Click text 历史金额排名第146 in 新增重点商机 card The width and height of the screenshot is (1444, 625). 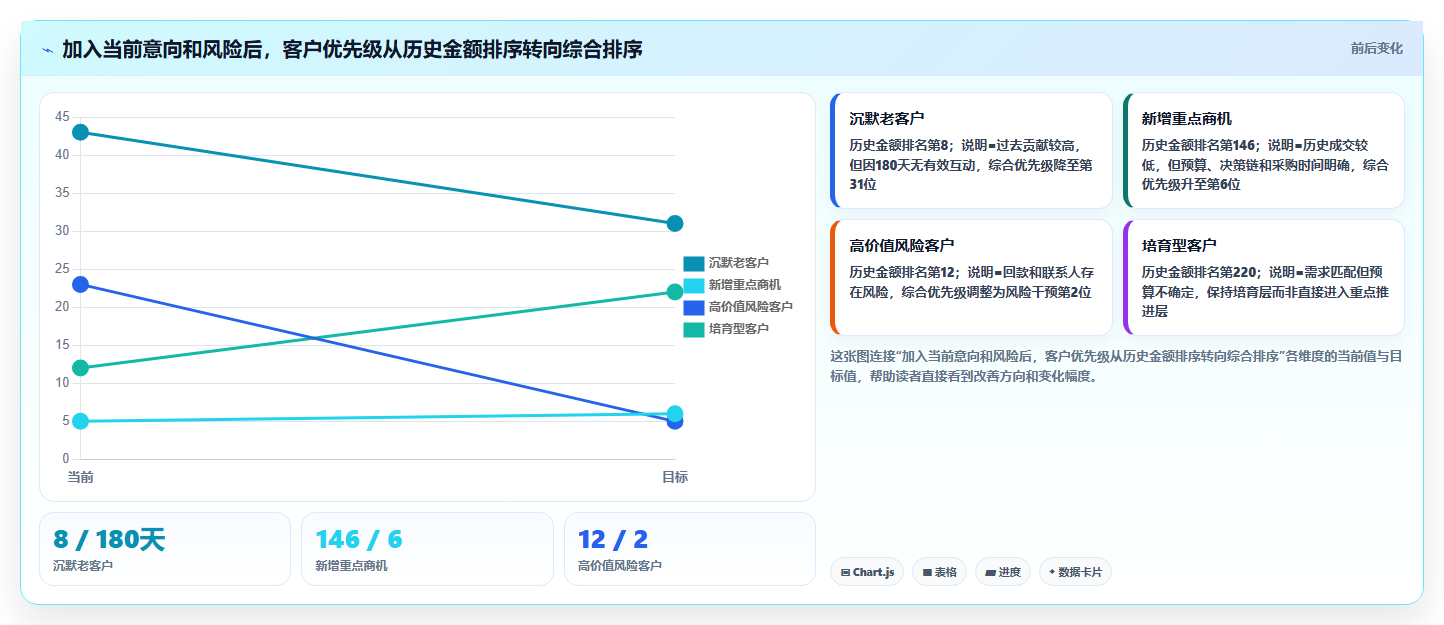[x=1198, y=145]
